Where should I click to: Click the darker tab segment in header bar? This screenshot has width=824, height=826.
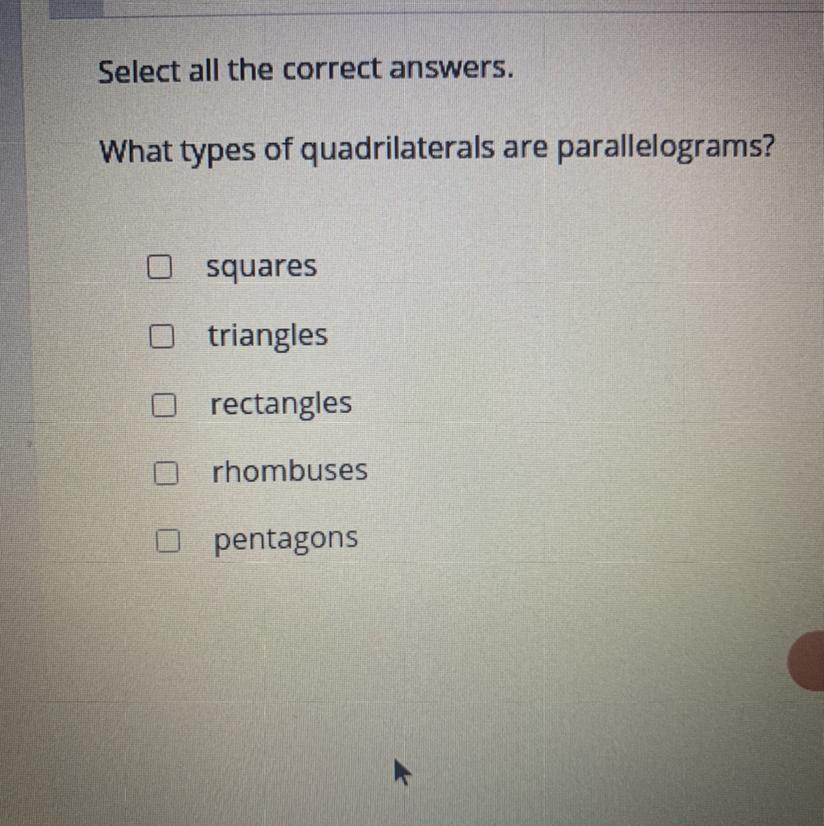(76, 8)
